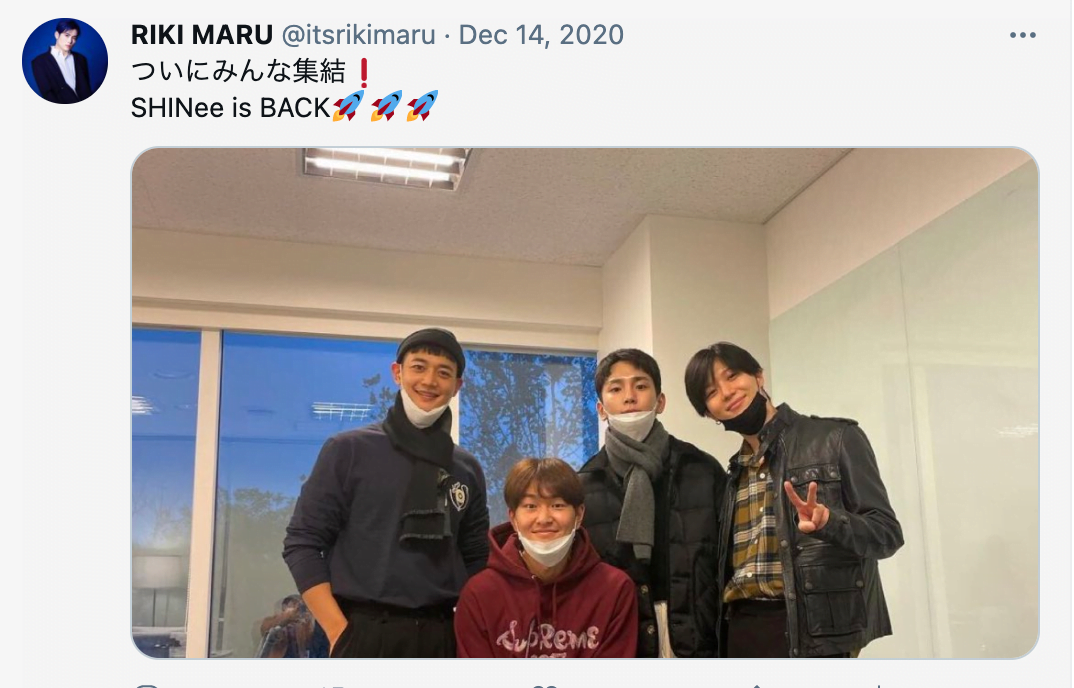The height and width of the screenshot is (688, 1074).
Task: Click the reply icon below the photo
Action: 147,685
